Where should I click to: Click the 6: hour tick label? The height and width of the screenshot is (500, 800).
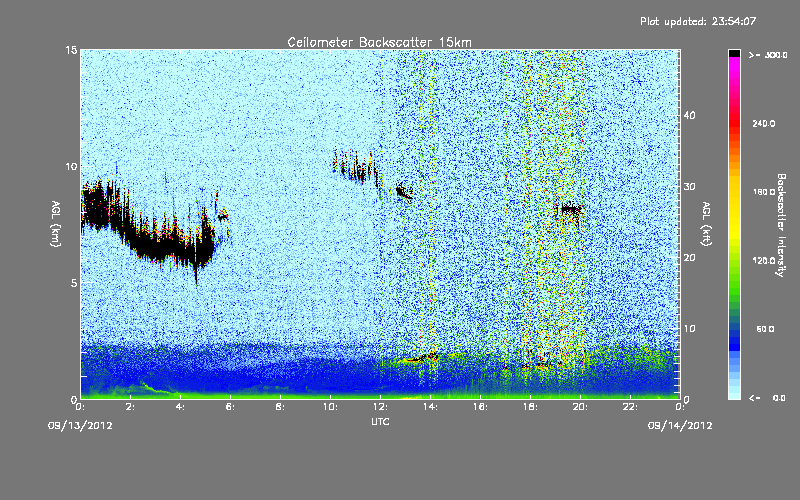point(230,407)
